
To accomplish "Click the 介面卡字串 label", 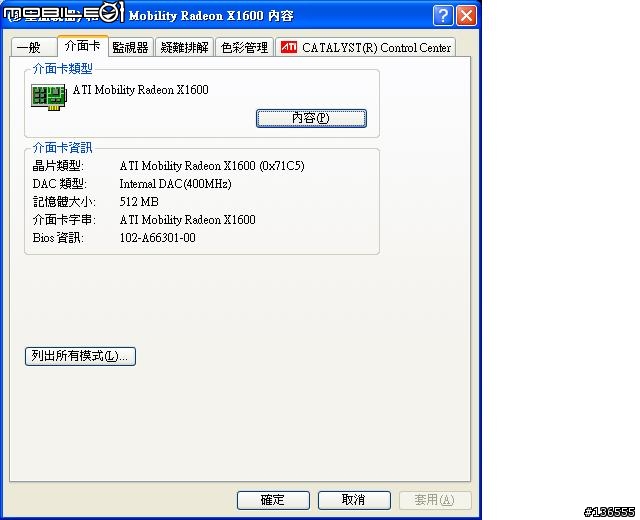I will pyautogui.click(x=64, y=220).
